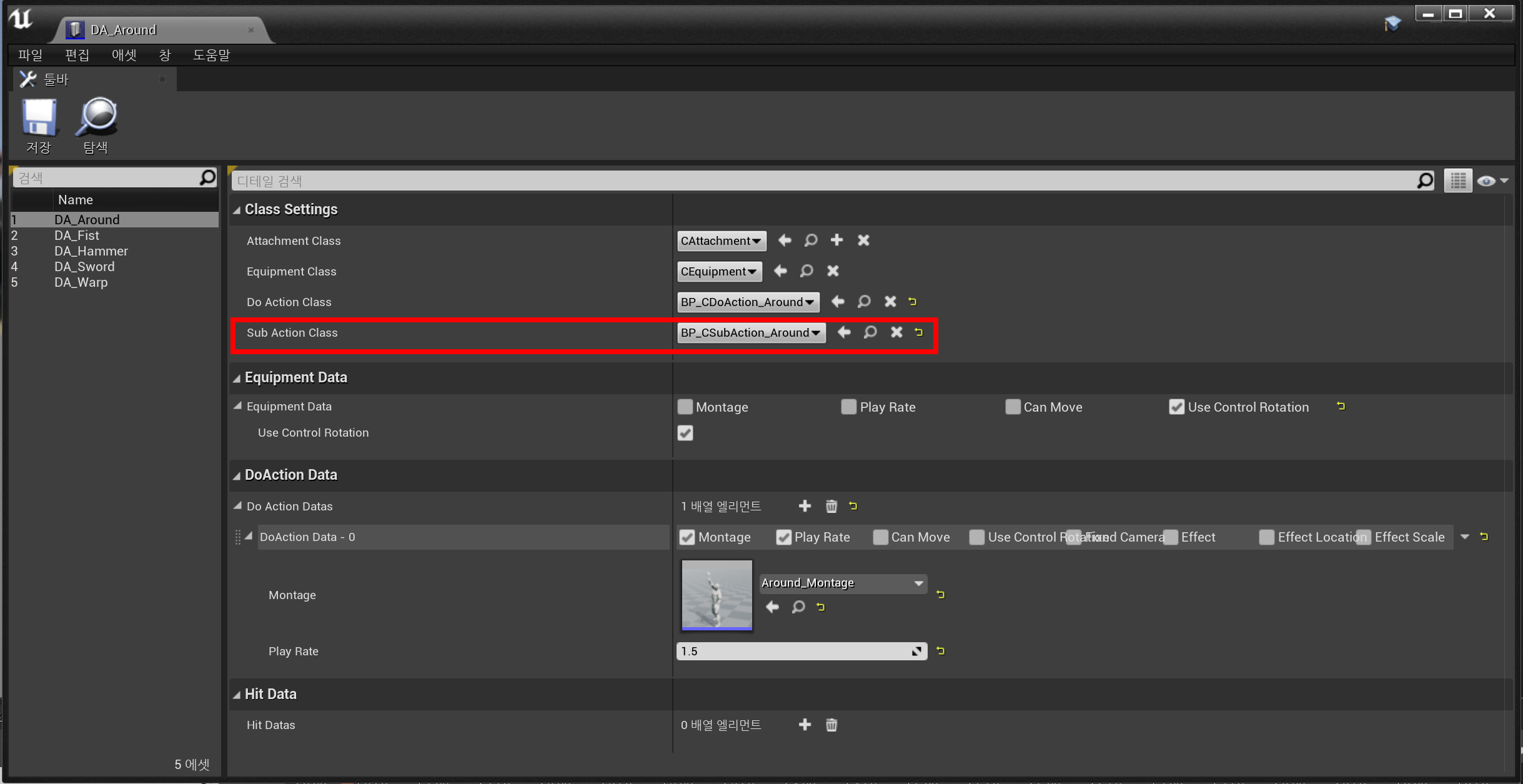The height and width of the screenshot is (784, 1523).
Task: Collapse the Class Settings section
Action: tap(237, 210)
